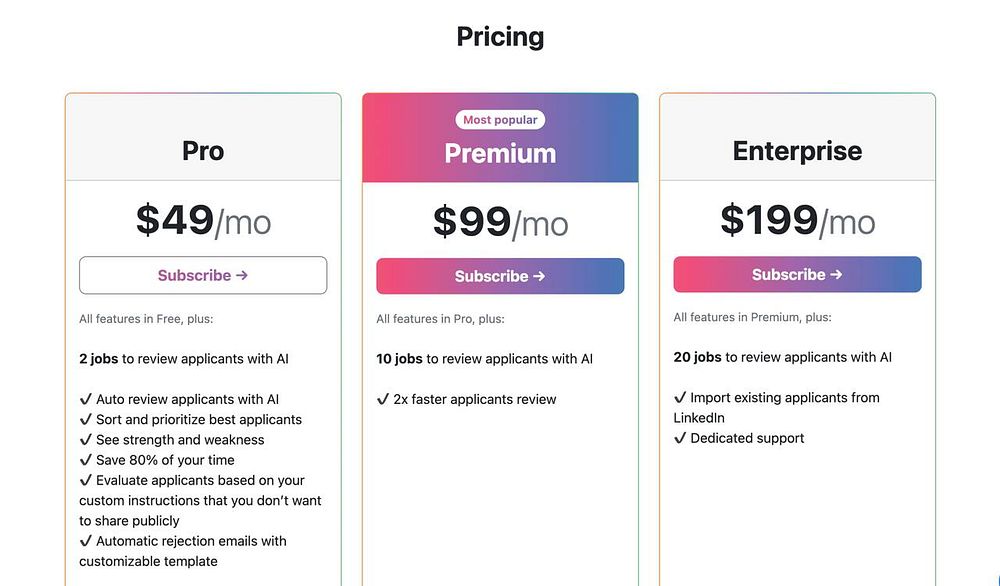
Task: Click the $199/mo price text
Action: (797, 220)
